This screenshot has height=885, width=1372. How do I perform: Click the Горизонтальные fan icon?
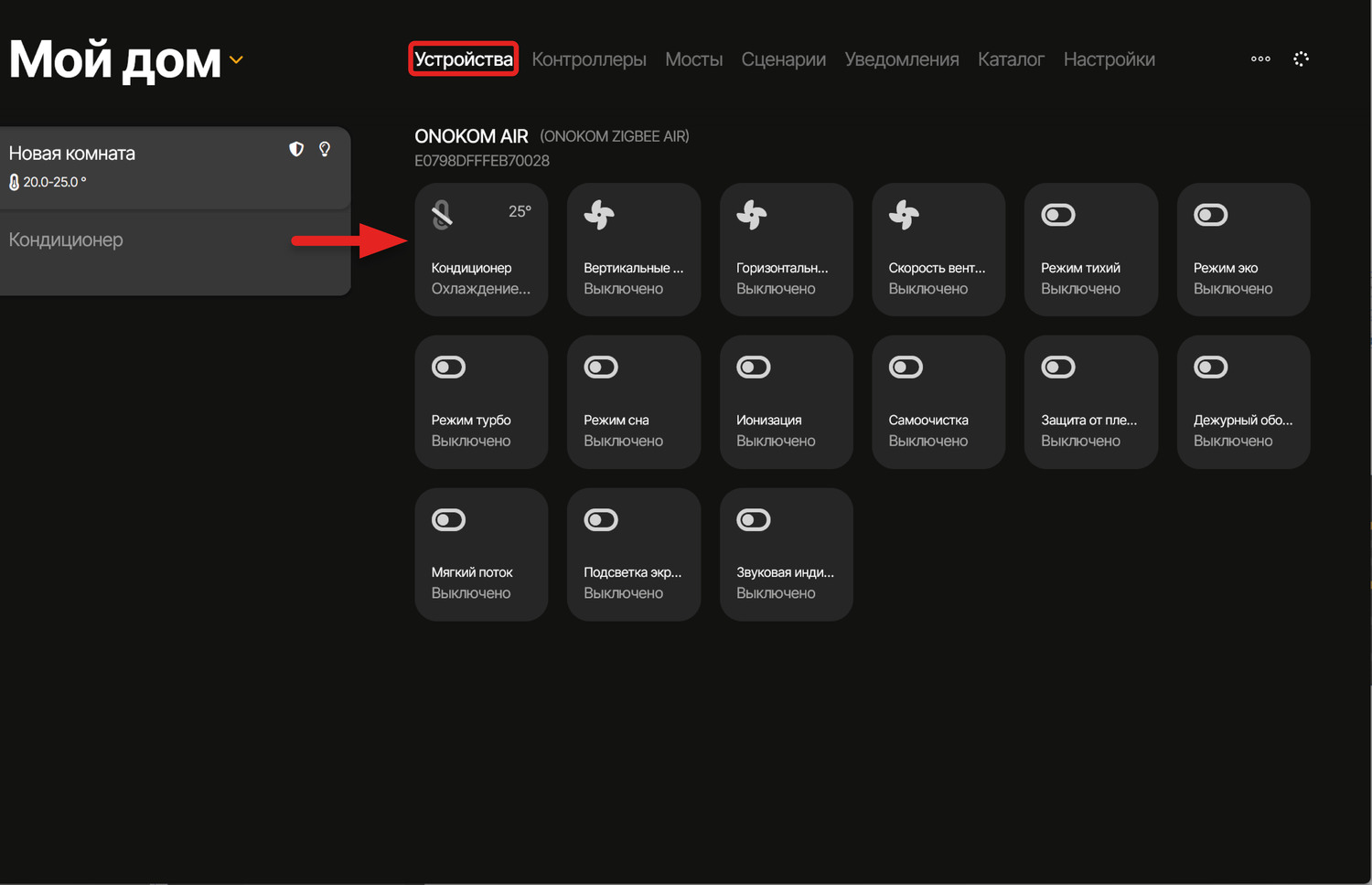coord(752,216)
